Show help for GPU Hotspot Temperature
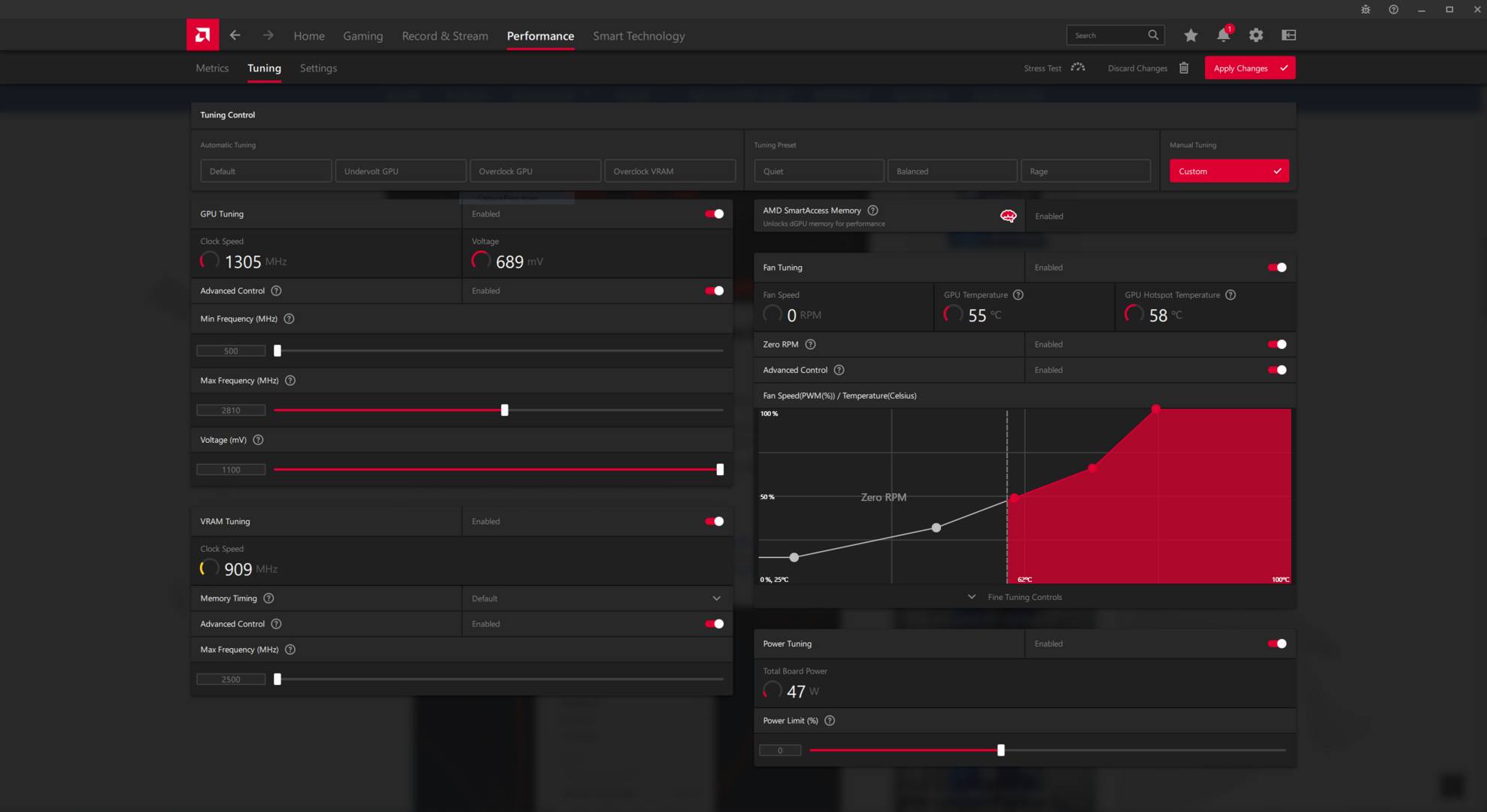1487x812 pixels. pyautogui.click(x=1231, y=295)
